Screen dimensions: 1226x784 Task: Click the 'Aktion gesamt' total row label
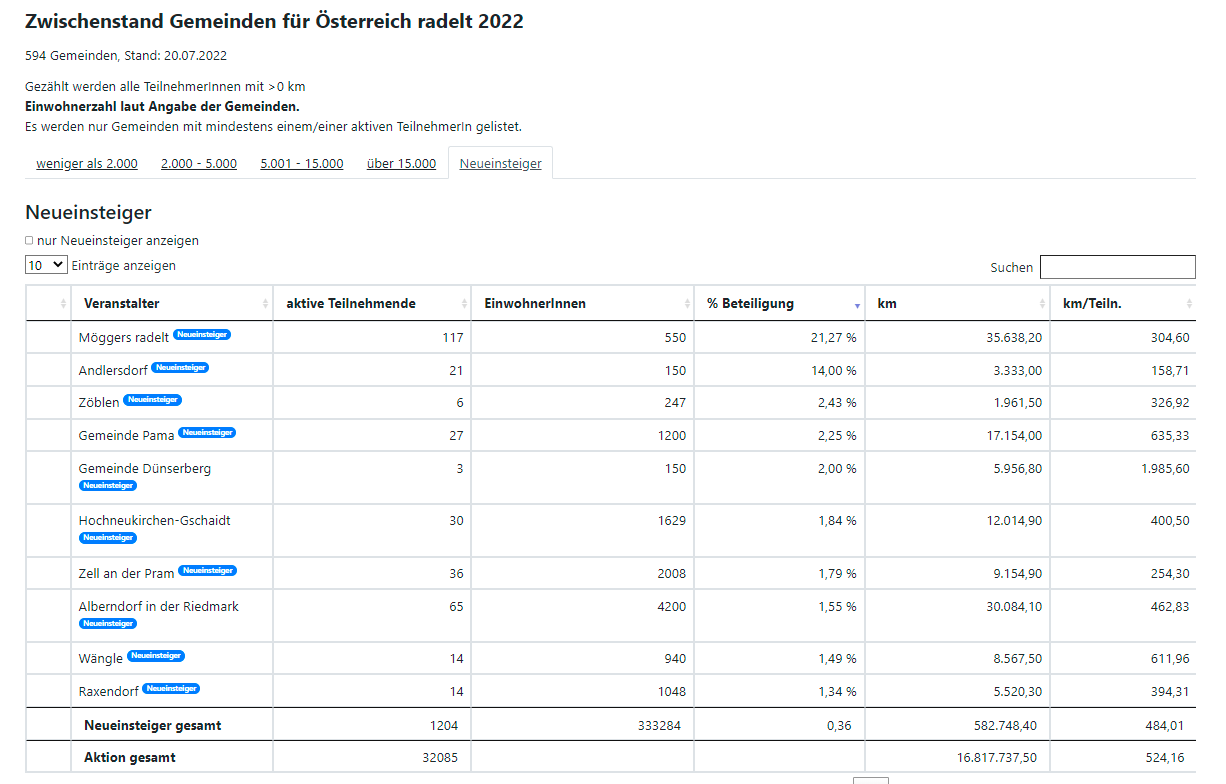point(130,758)
